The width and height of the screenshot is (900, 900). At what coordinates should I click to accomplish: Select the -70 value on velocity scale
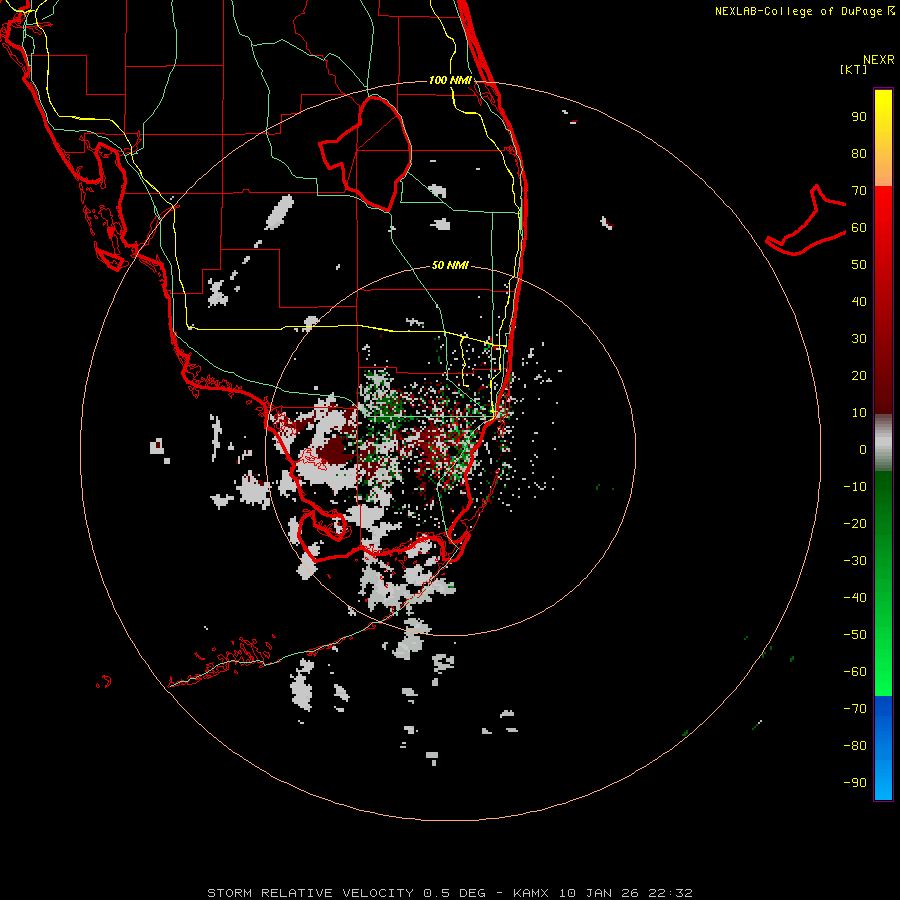pos(855,709)
